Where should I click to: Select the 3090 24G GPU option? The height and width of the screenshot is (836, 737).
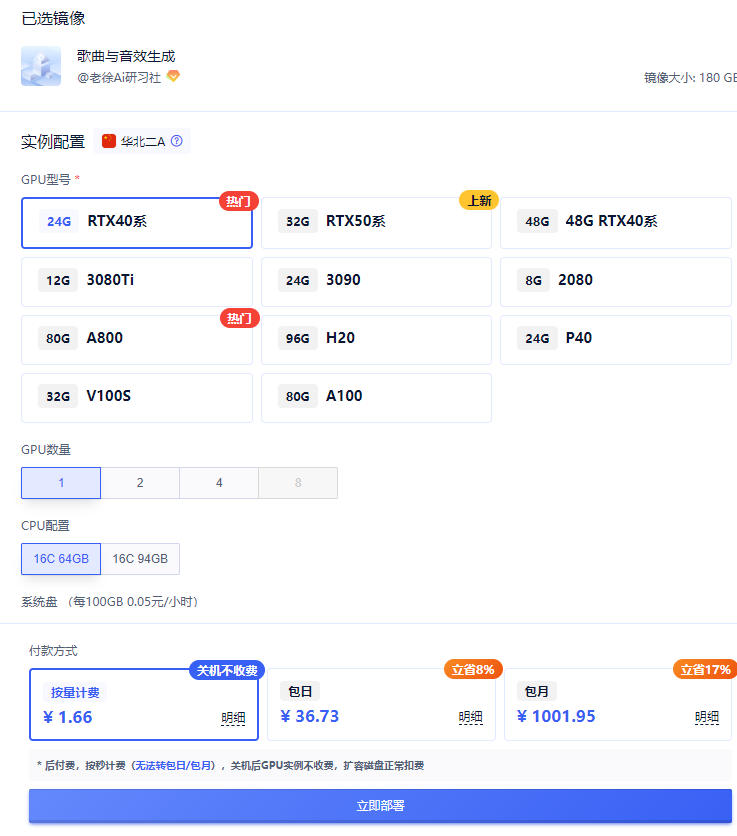tap(376, 281)
